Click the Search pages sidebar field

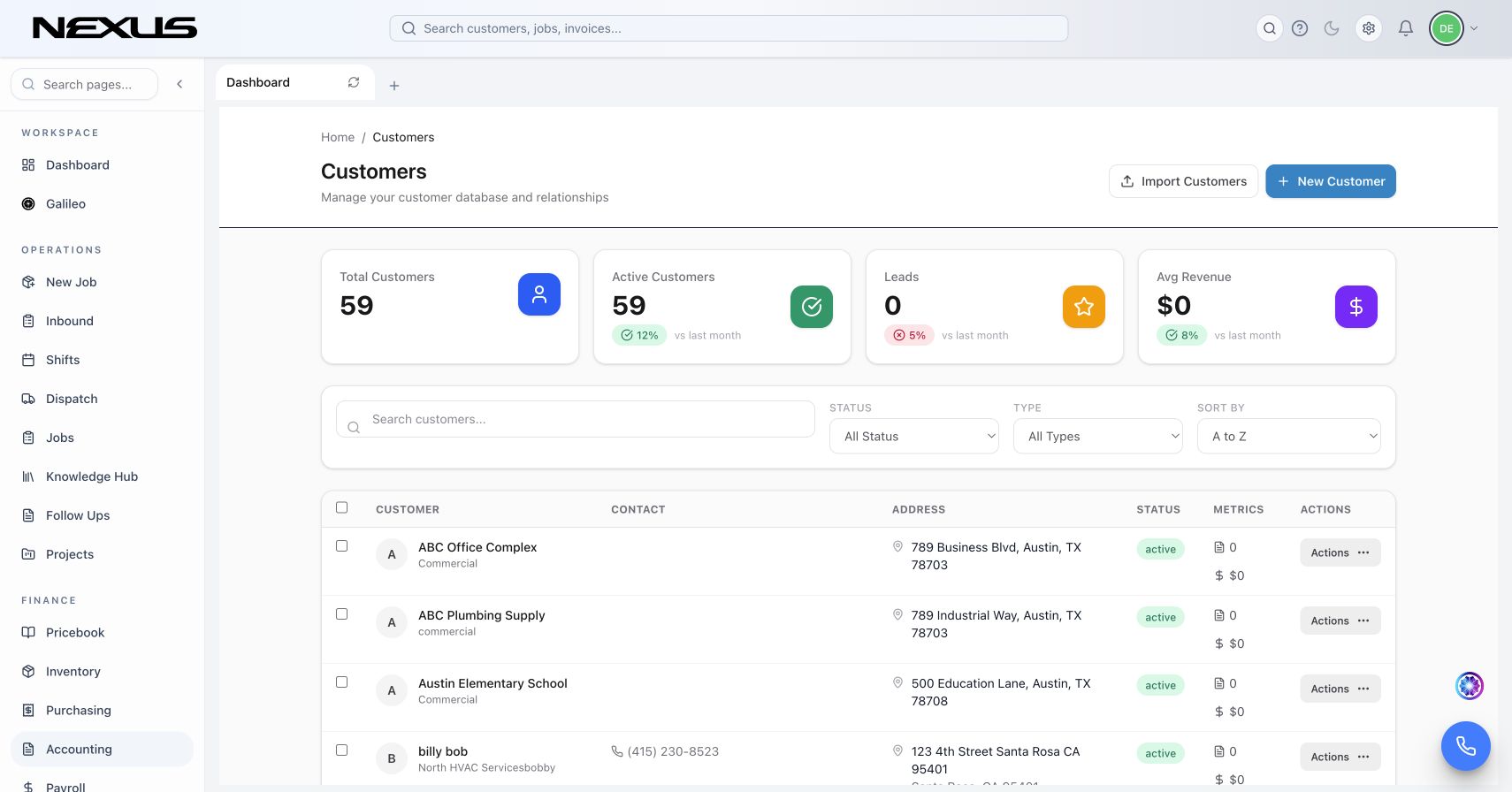pos(85,84)
